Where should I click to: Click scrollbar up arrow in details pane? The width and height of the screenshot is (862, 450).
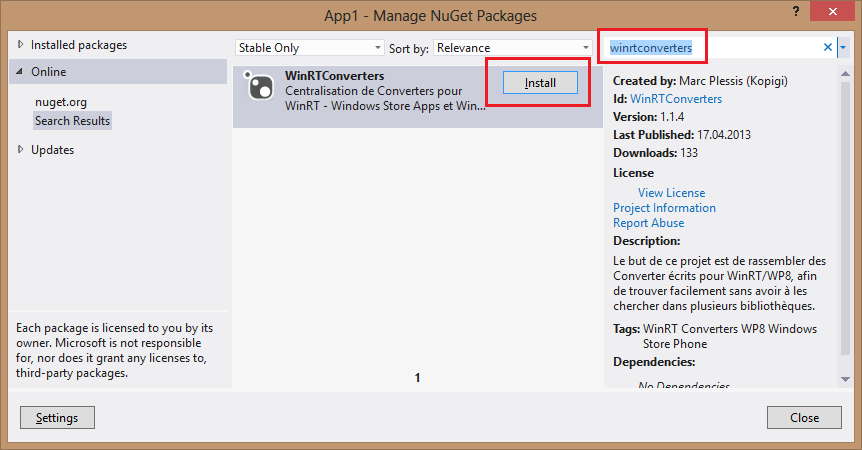[846, 74]
